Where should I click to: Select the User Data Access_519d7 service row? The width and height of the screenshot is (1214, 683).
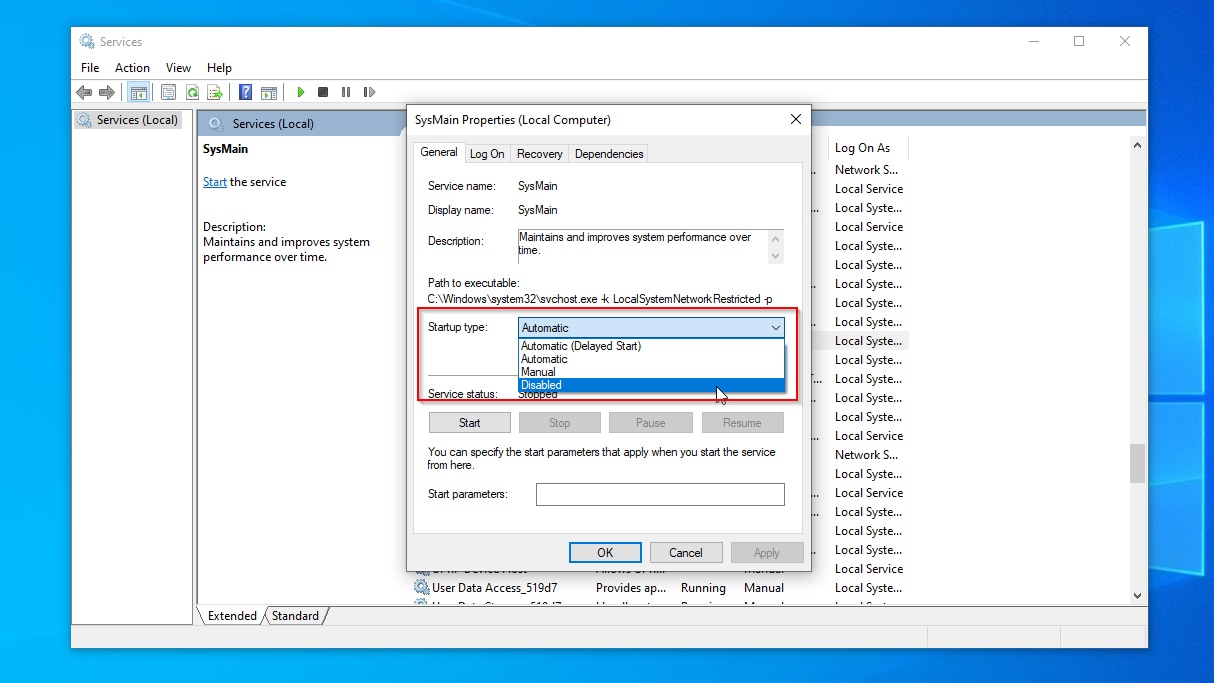click(660, 588)
